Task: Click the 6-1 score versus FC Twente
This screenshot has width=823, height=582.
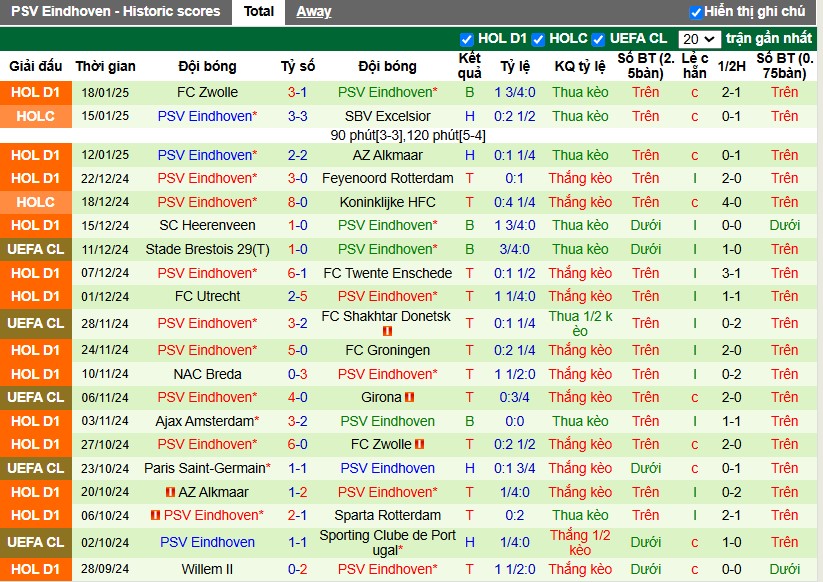Action: click(297, 273)
